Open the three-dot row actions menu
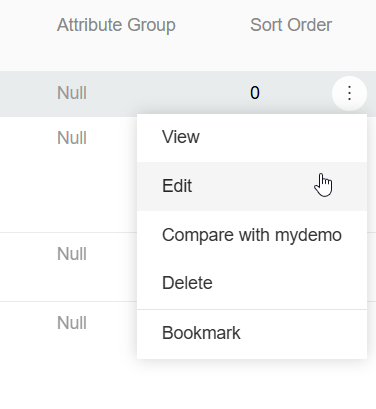The width and height of the screenshot is (376, 409). tap(349, 93)
